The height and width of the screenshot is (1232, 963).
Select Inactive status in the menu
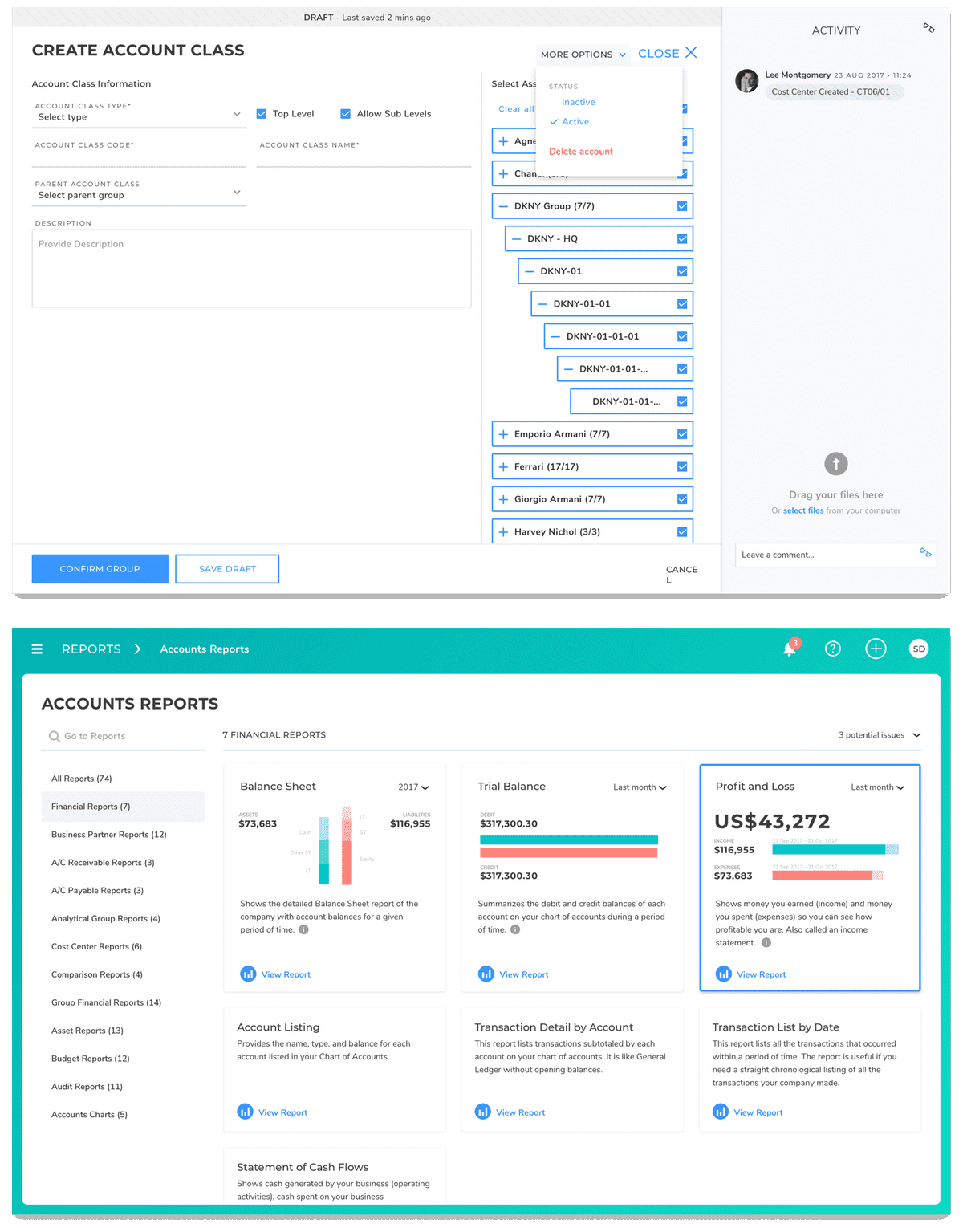[578, 102]
